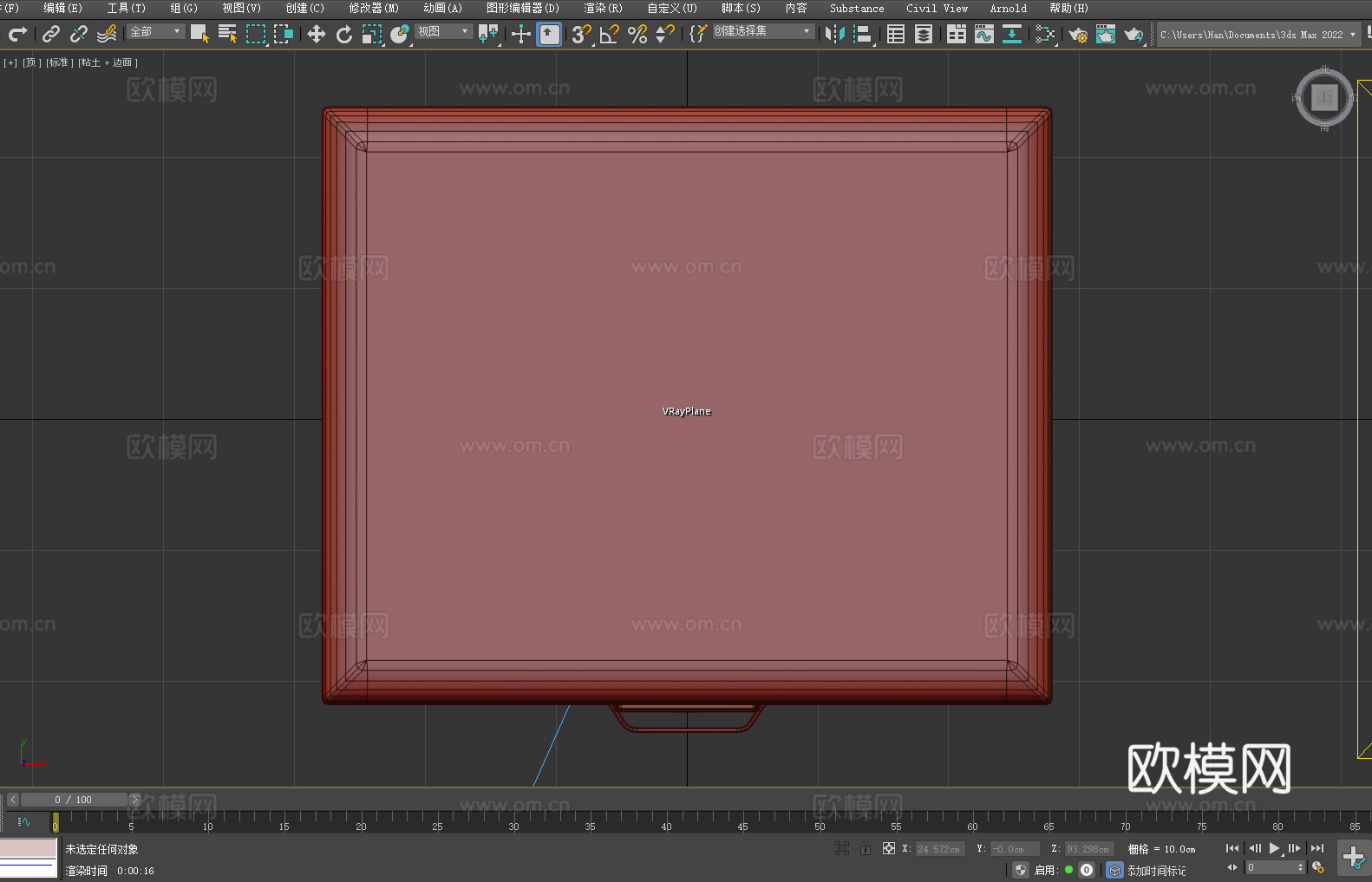Select the Link objects tool
1372x882 pixels.
click(x=51, y=34)
